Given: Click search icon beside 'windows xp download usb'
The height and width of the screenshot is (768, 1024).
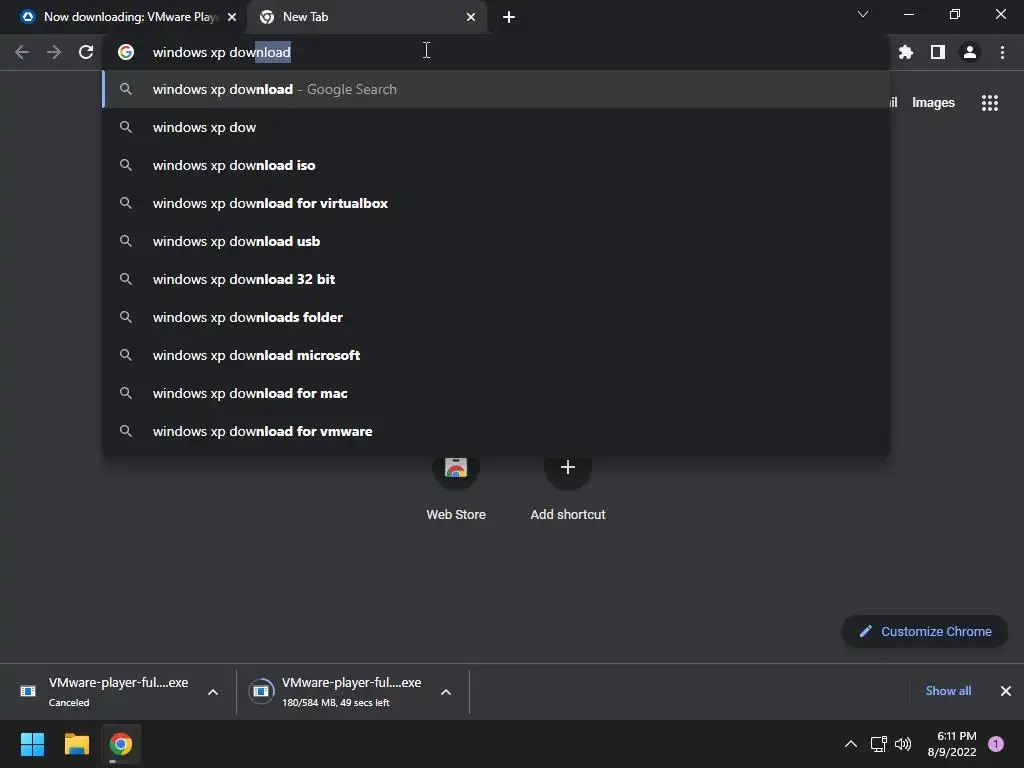Looking at the screenshot, I should pos(126,241).
